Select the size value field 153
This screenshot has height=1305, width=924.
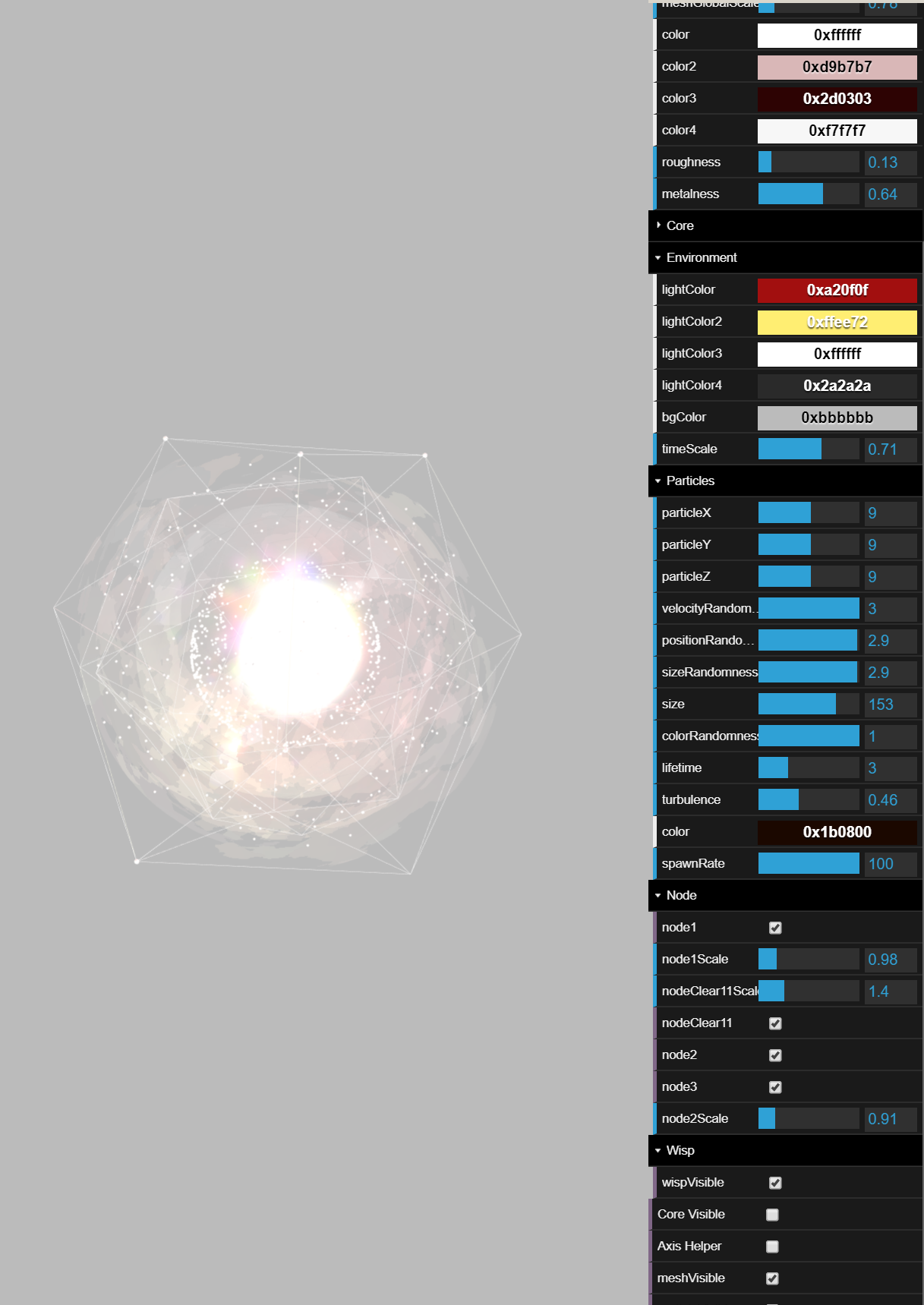(x=891, y=705)
